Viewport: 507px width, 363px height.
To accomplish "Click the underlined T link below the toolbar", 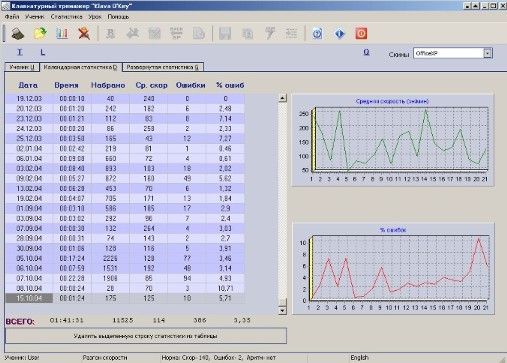I will (20, 52).
